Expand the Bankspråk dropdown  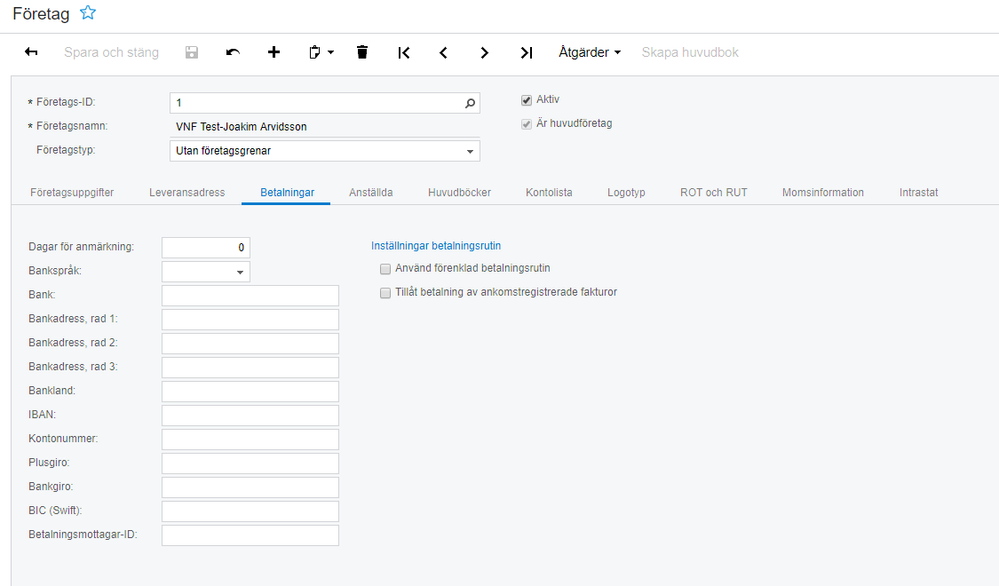[240, 272]
